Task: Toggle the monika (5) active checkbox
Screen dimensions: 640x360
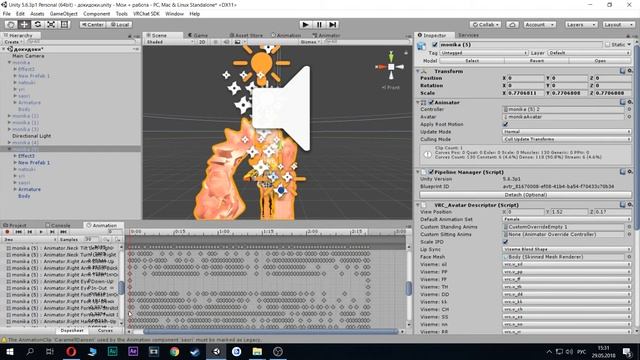Action: click(x=435, y=44)
